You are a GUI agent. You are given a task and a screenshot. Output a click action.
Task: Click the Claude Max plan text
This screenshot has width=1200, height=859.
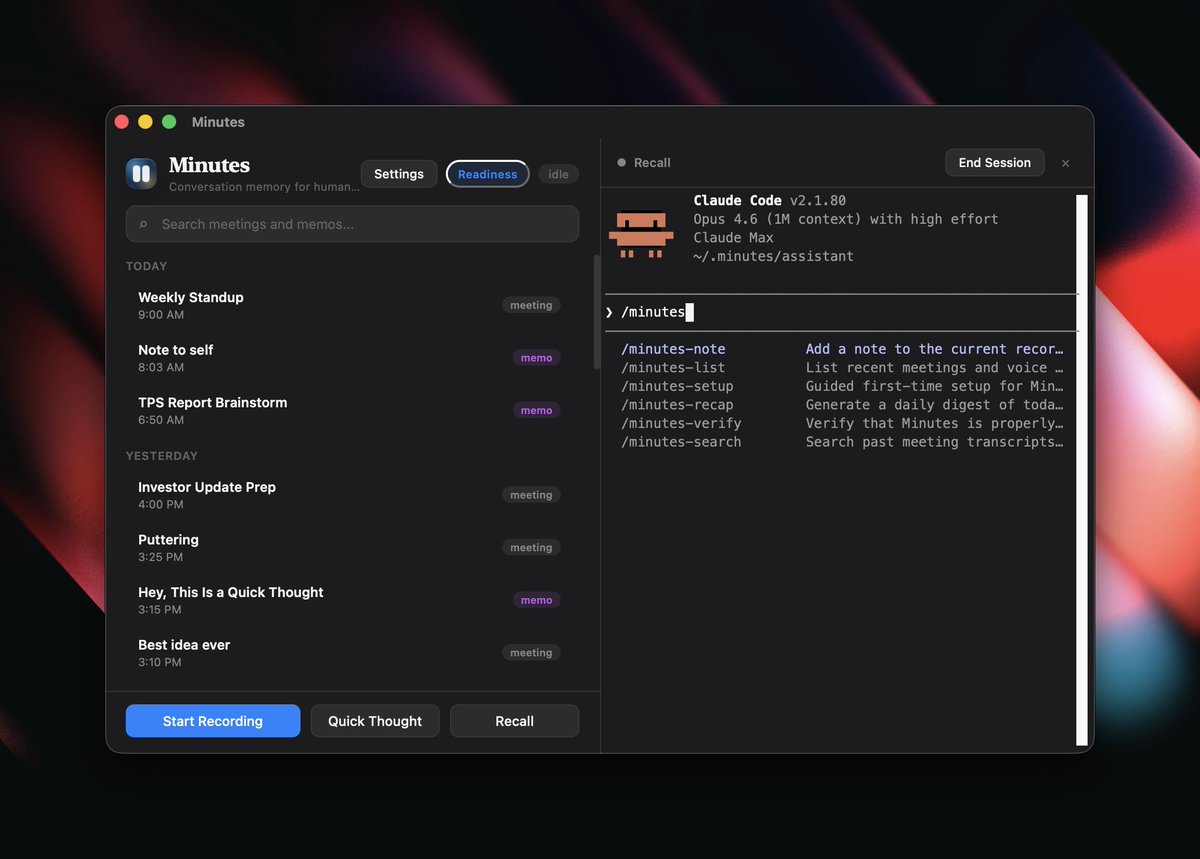tap(733, 238)
